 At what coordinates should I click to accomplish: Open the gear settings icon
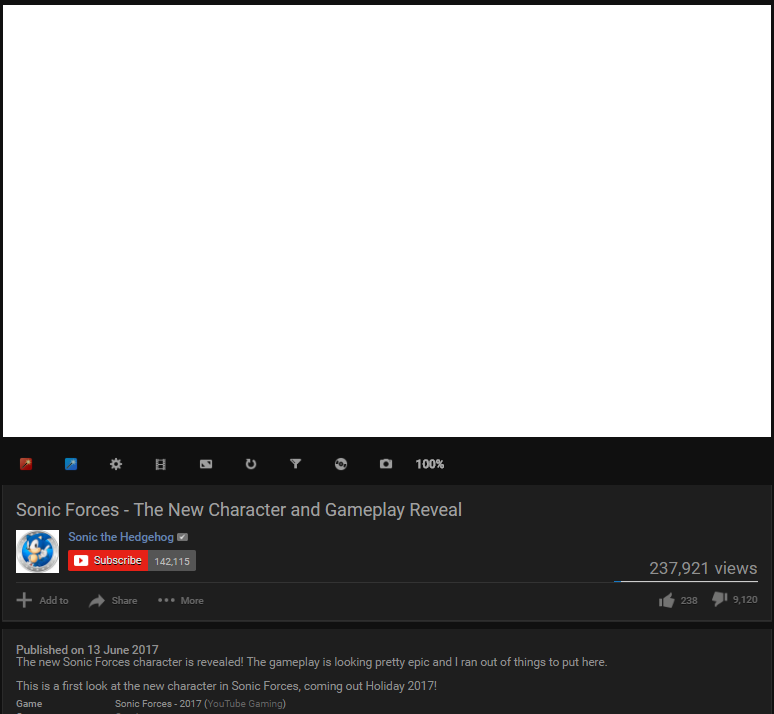pos(116,464)
